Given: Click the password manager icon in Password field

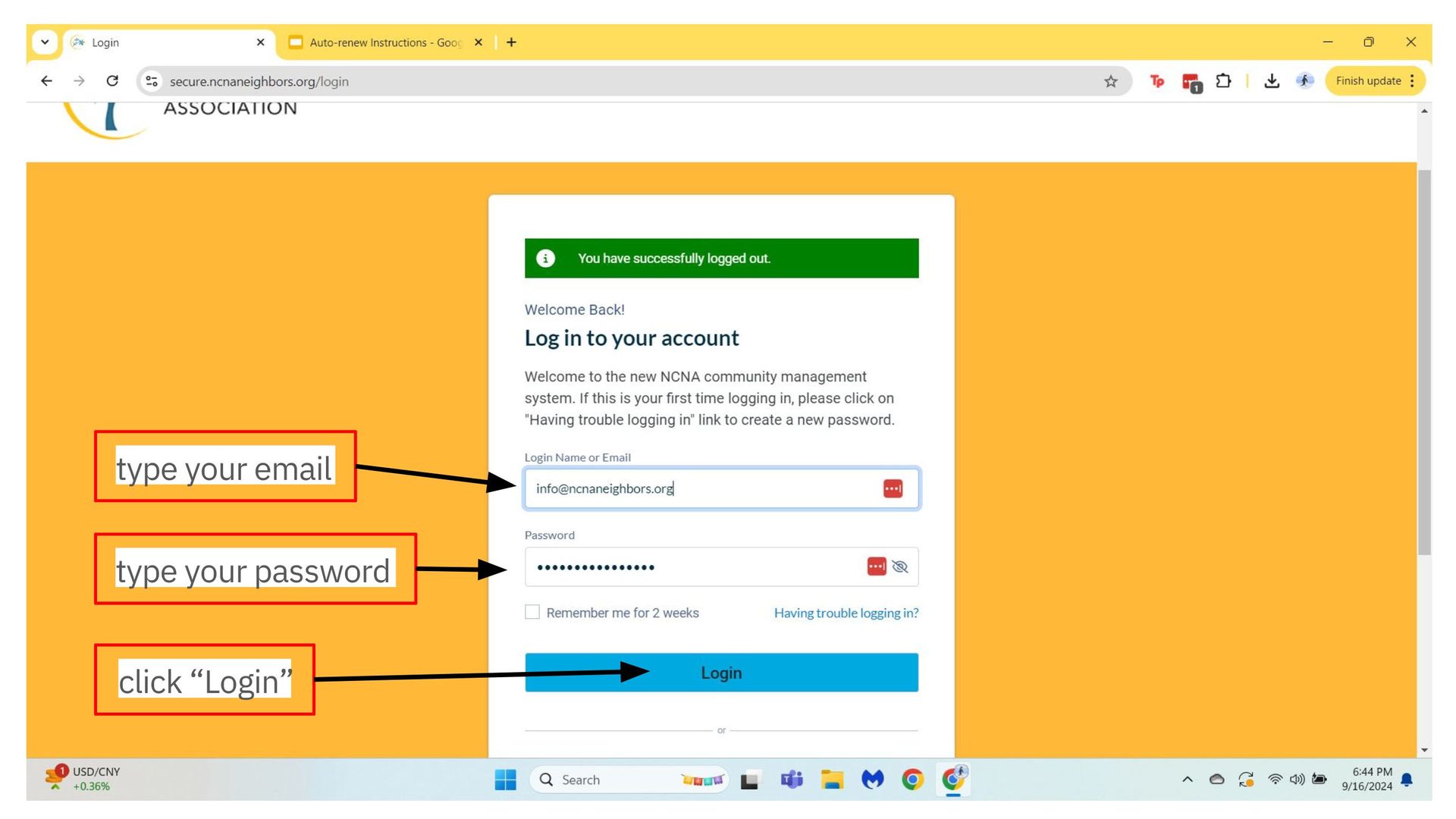Looking at the screenshot, I should [x=877, y=566].
